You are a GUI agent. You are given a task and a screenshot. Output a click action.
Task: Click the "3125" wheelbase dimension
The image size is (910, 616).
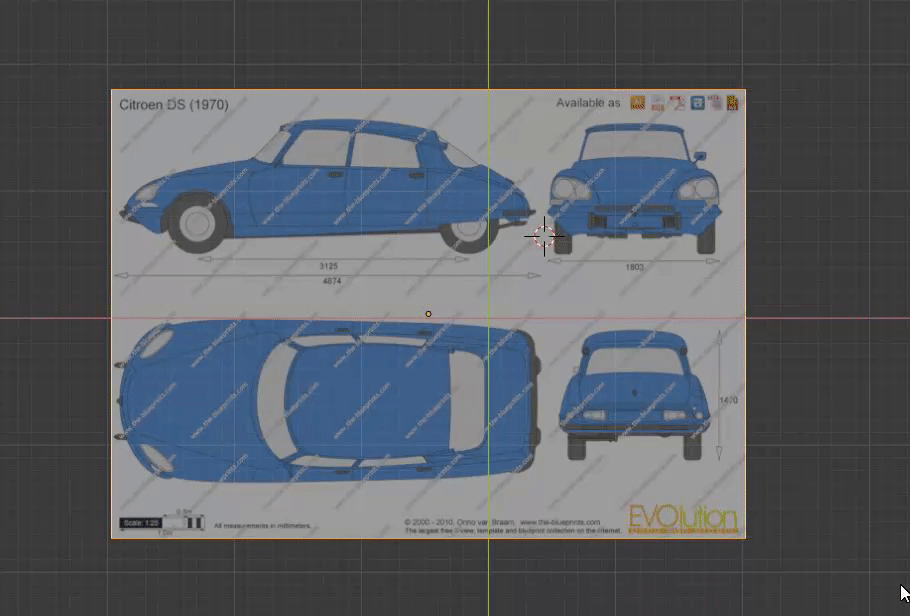pyautogui.click(x=328, y=266)
